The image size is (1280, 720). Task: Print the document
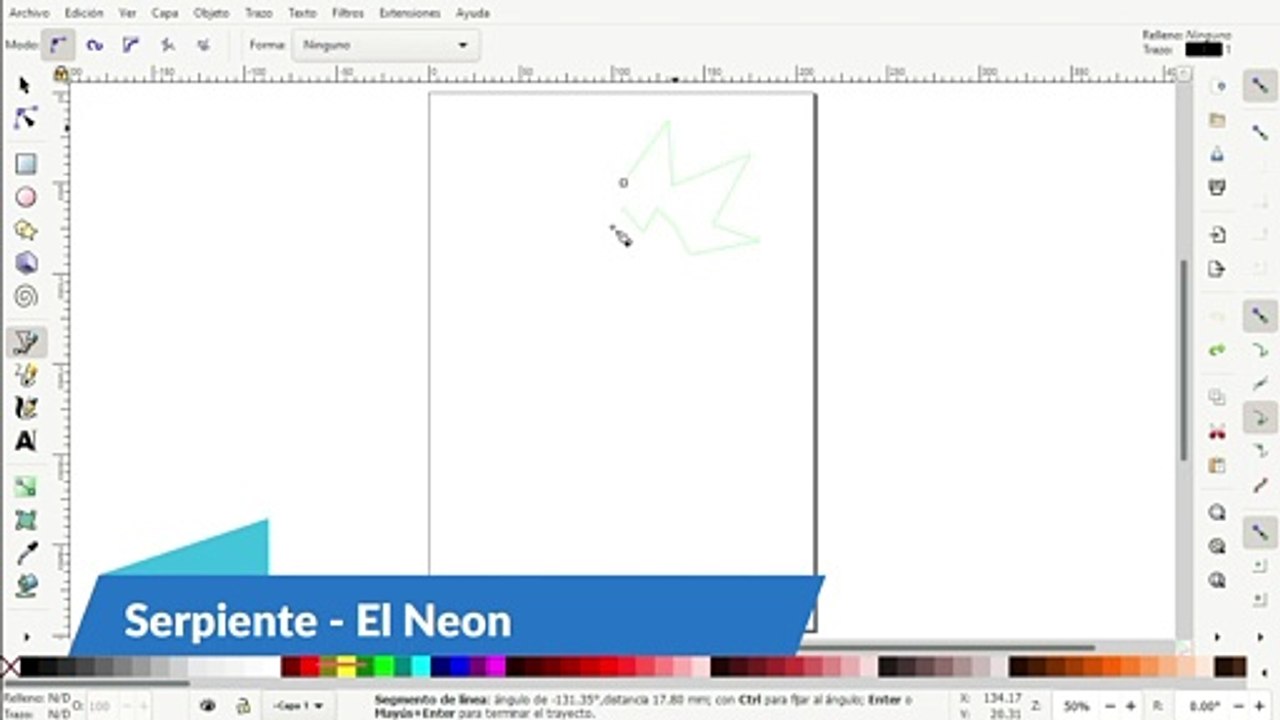tap(1217, 187)
